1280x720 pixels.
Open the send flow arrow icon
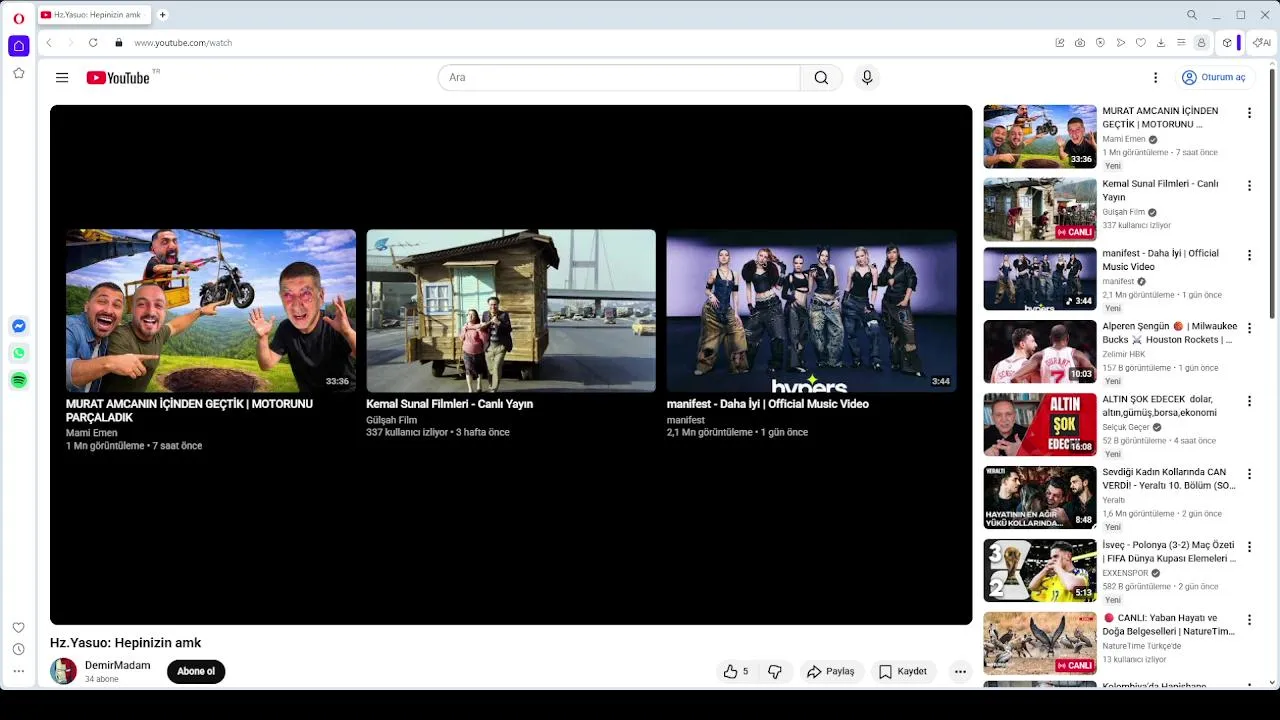point(1121,43)
